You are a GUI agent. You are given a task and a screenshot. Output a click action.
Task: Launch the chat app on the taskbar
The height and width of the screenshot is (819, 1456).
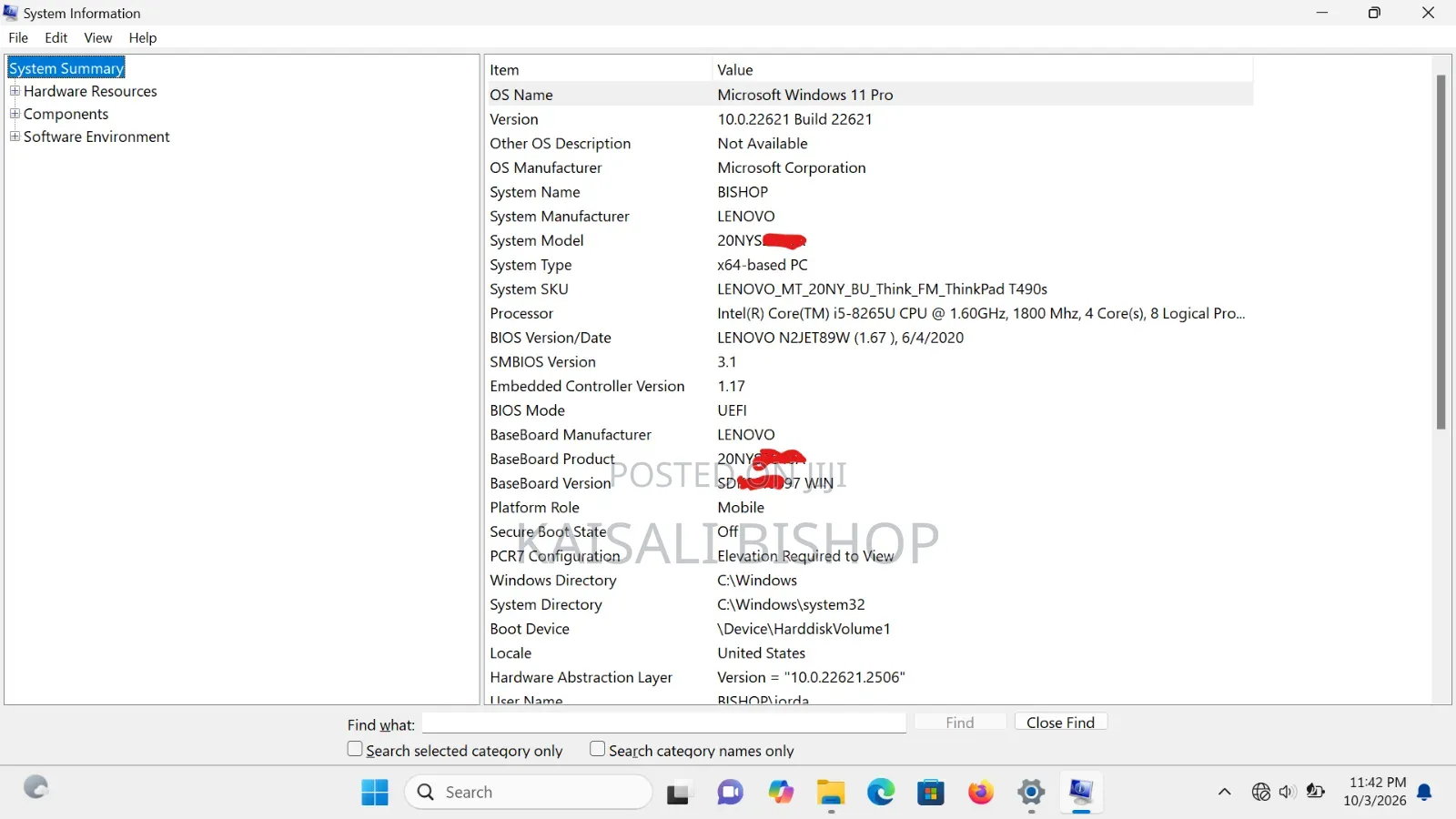click(x=730, y=793)
